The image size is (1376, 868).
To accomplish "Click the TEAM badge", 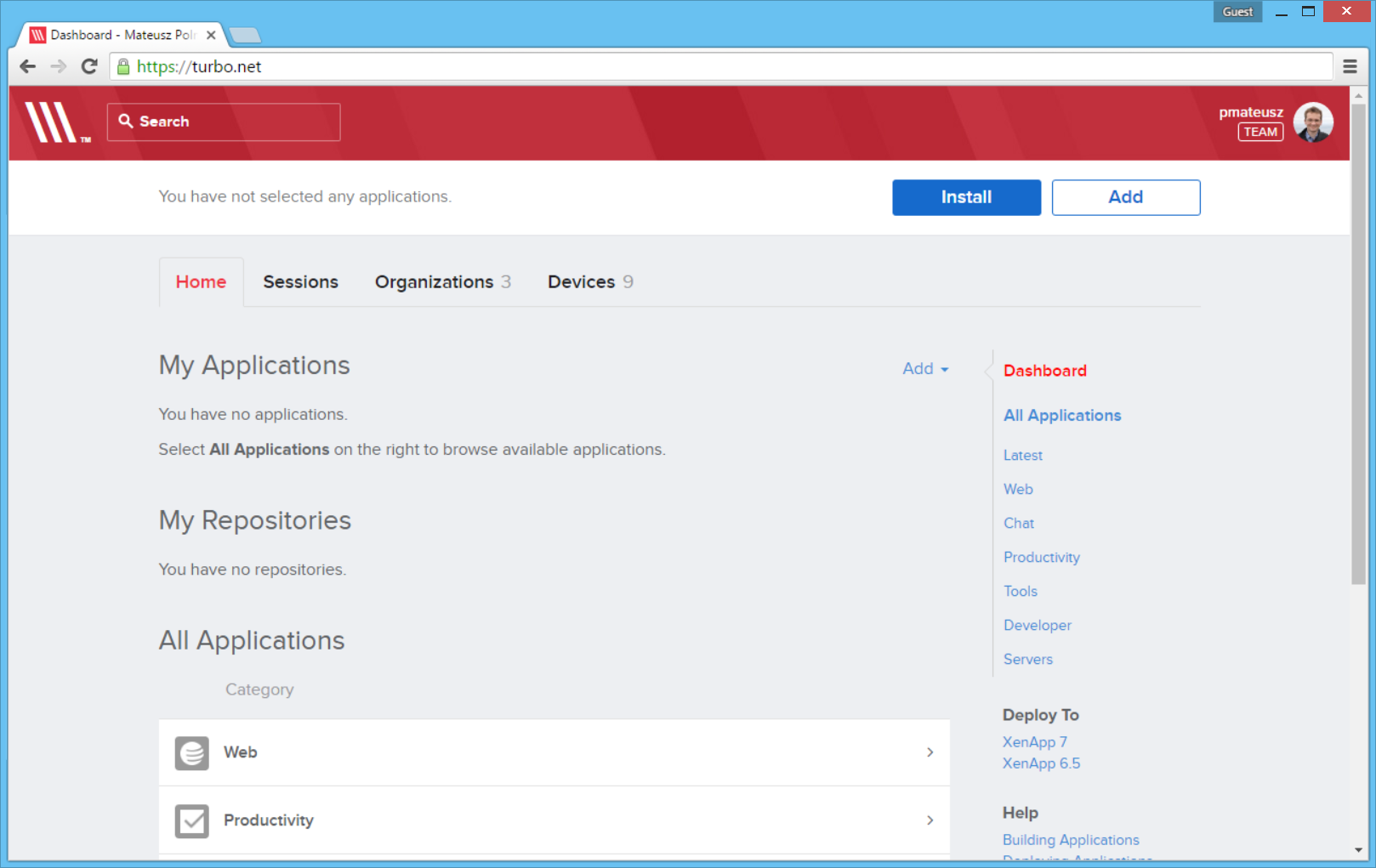I will (1260, 132).
